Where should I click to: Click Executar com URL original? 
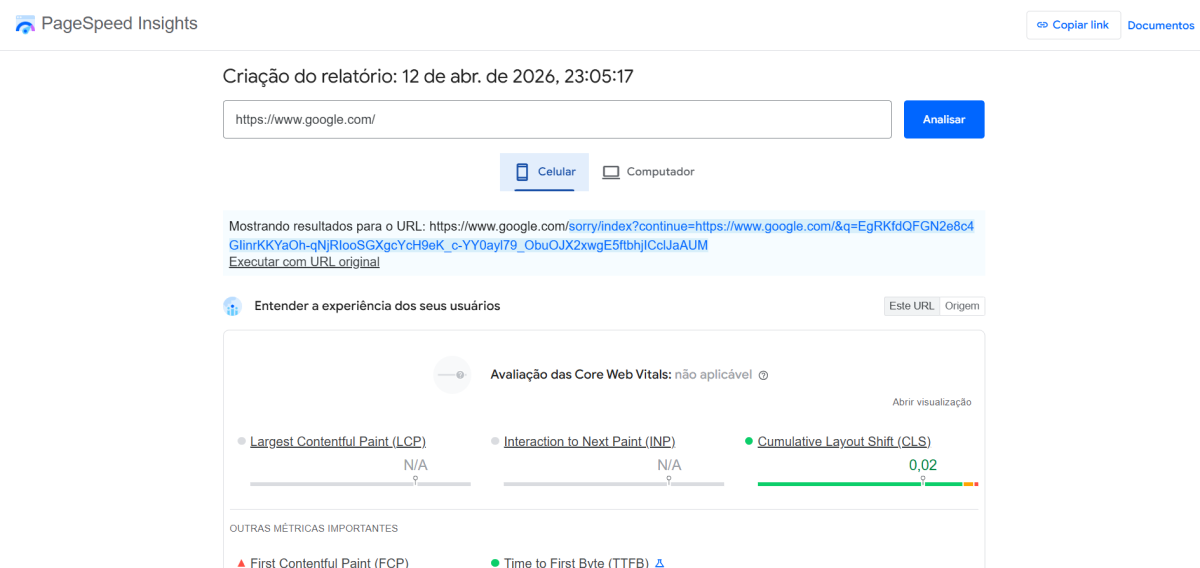pyautogui.click(x=304, y=262)
